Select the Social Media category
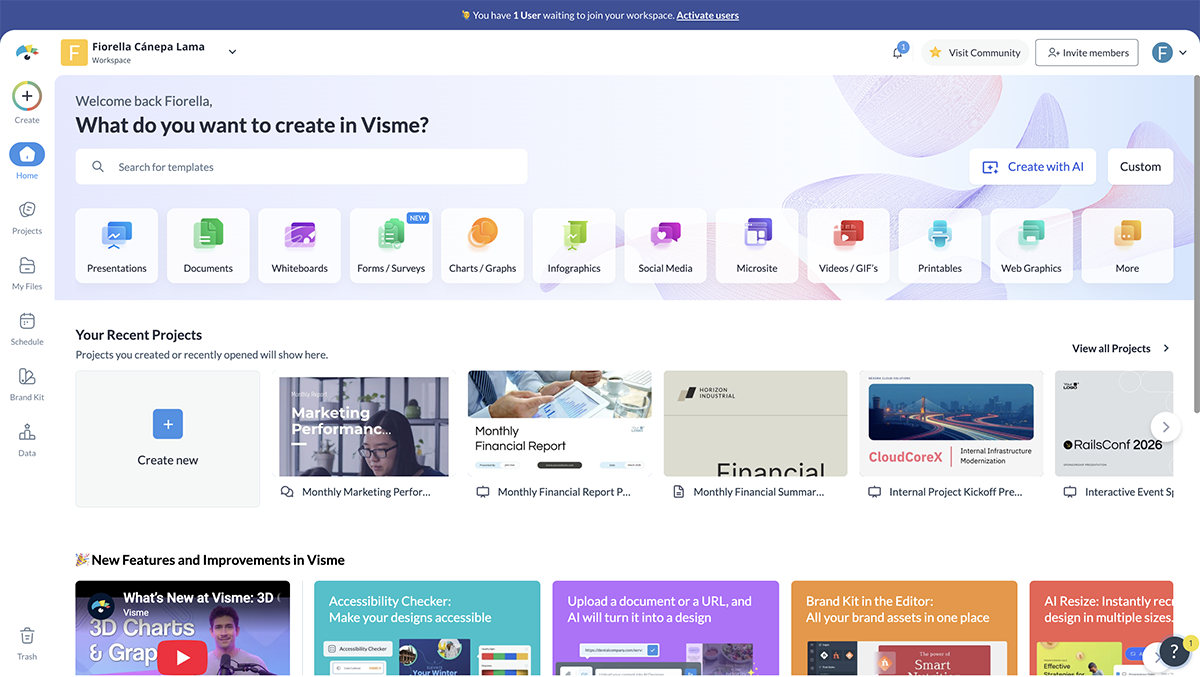The width and height of the screenshot is (1200, 677). [x=666, y=245]
